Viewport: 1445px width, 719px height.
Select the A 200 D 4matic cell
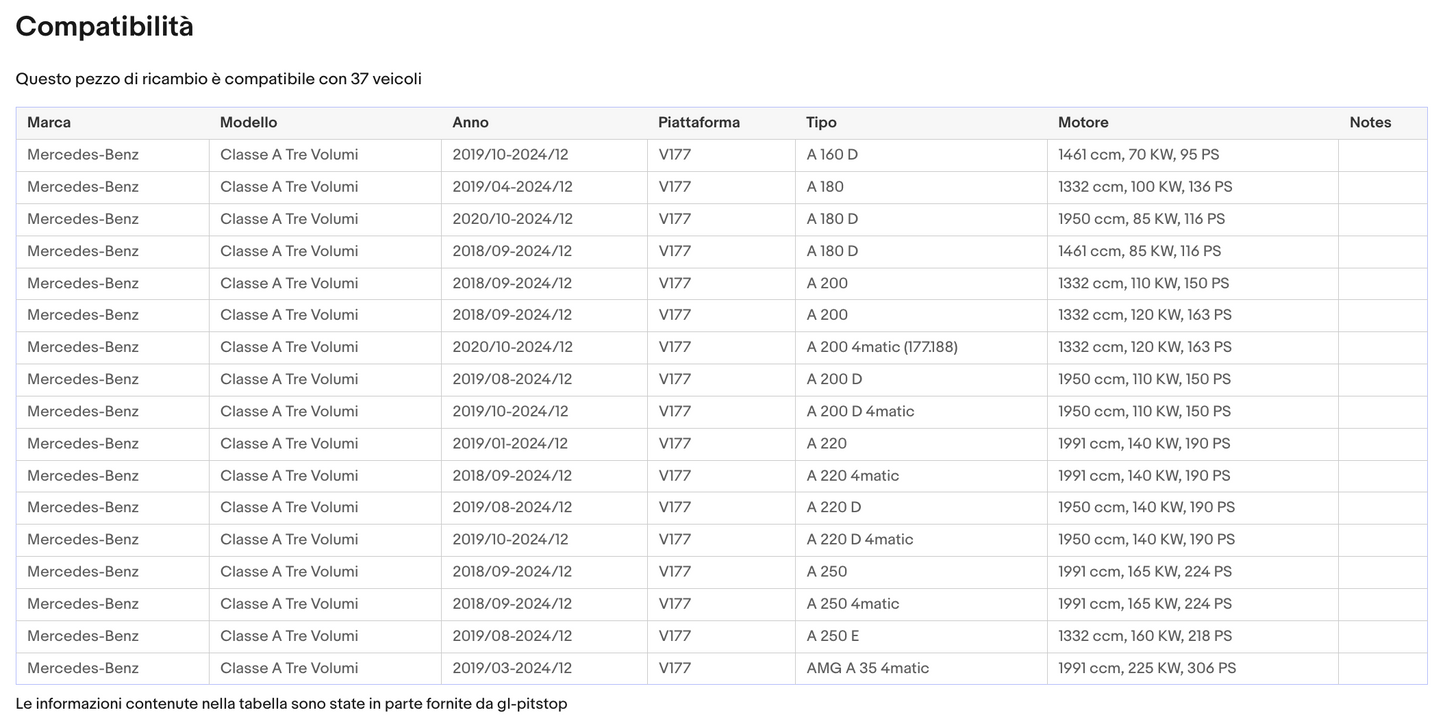(860, 411)
